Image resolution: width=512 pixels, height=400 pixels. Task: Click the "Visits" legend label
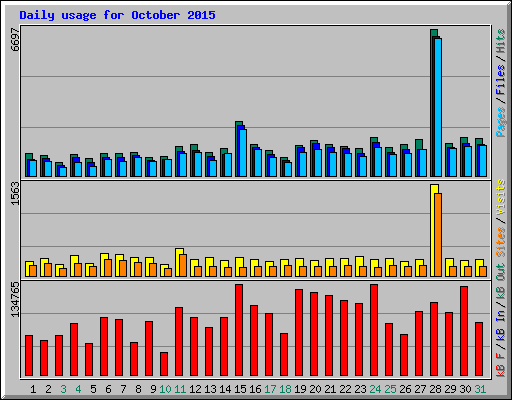coord(501,197)
